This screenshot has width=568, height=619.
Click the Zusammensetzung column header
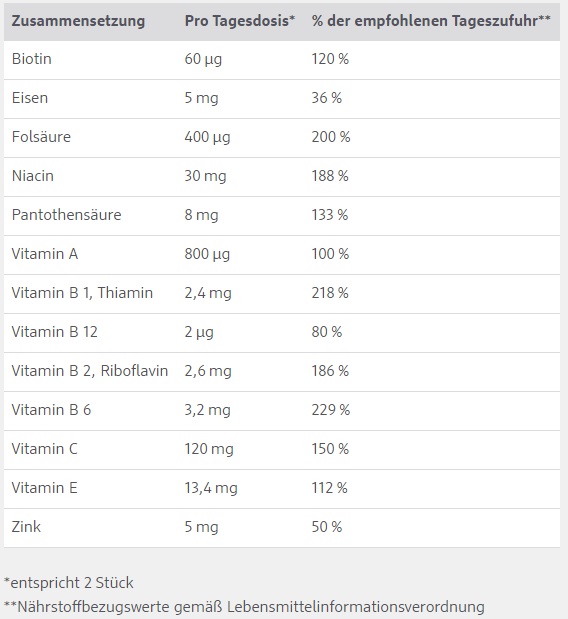click(x=78, y=21)
